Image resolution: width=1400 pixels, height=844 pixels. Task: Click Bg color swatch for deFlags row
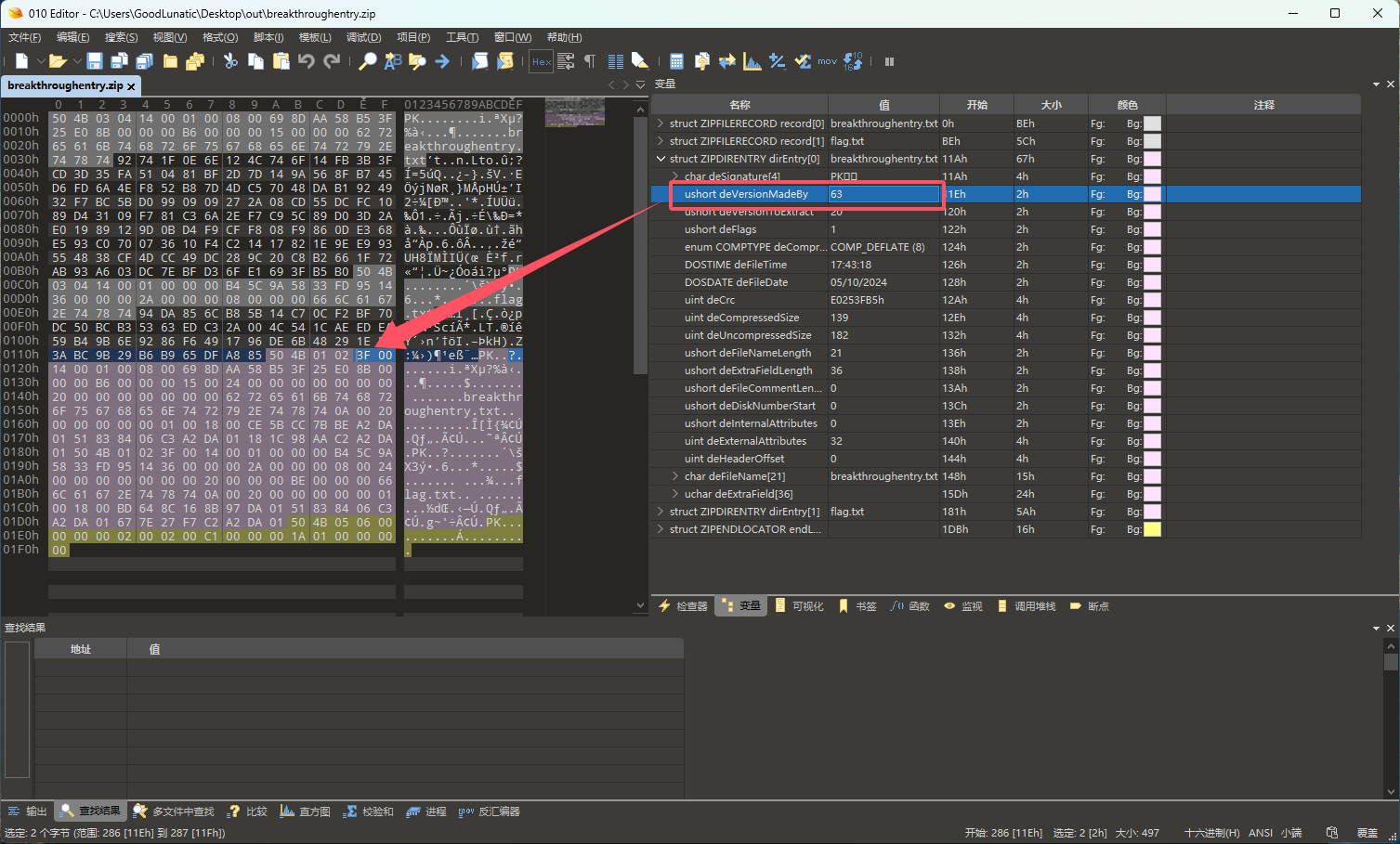[x=1152, y=229]
